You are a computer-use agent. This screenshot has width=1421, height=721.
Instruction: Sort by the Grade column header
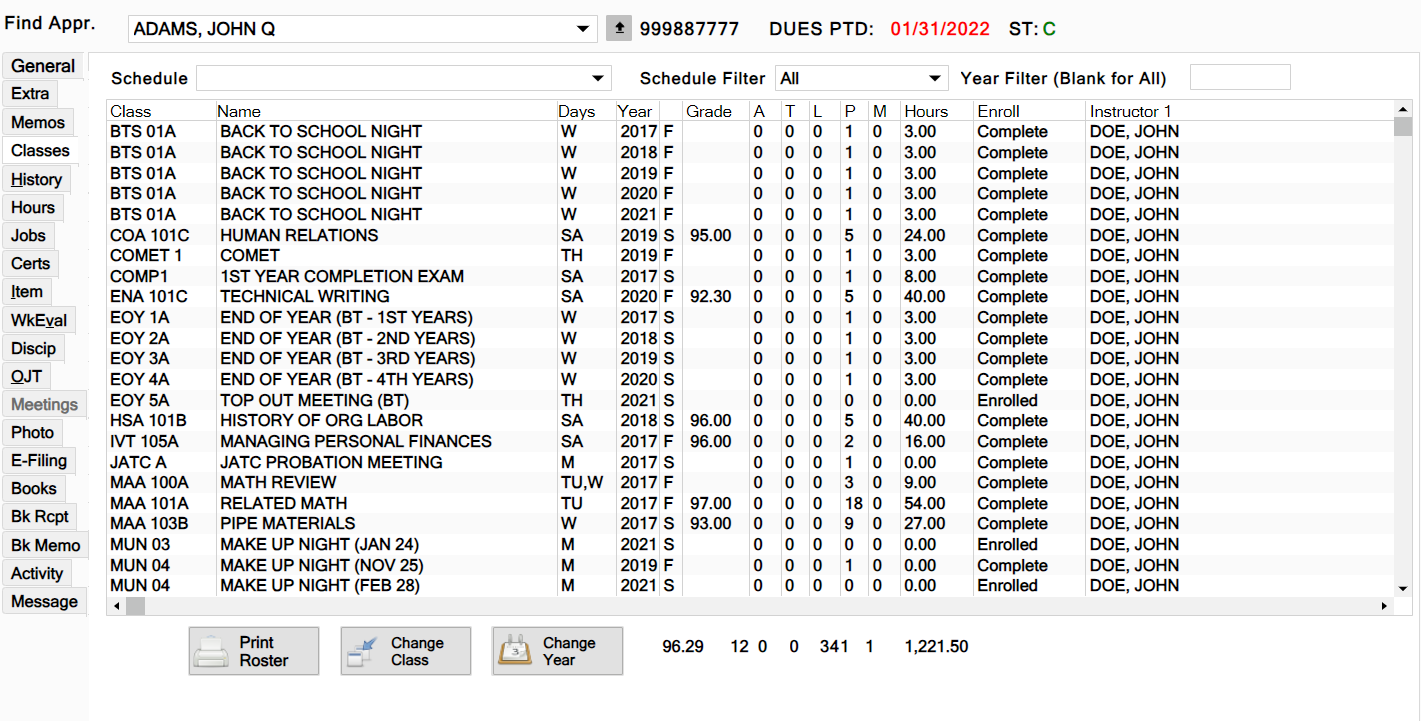click(x=708, y=111)
